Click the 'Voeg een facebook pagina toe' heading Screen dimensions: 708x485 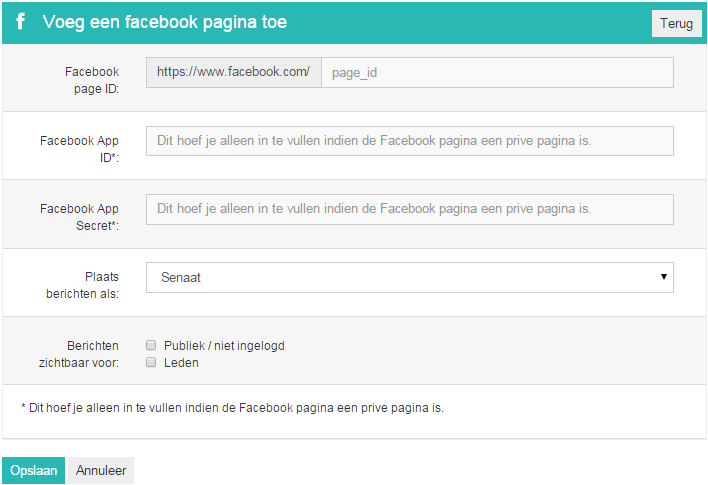(165, 22)
